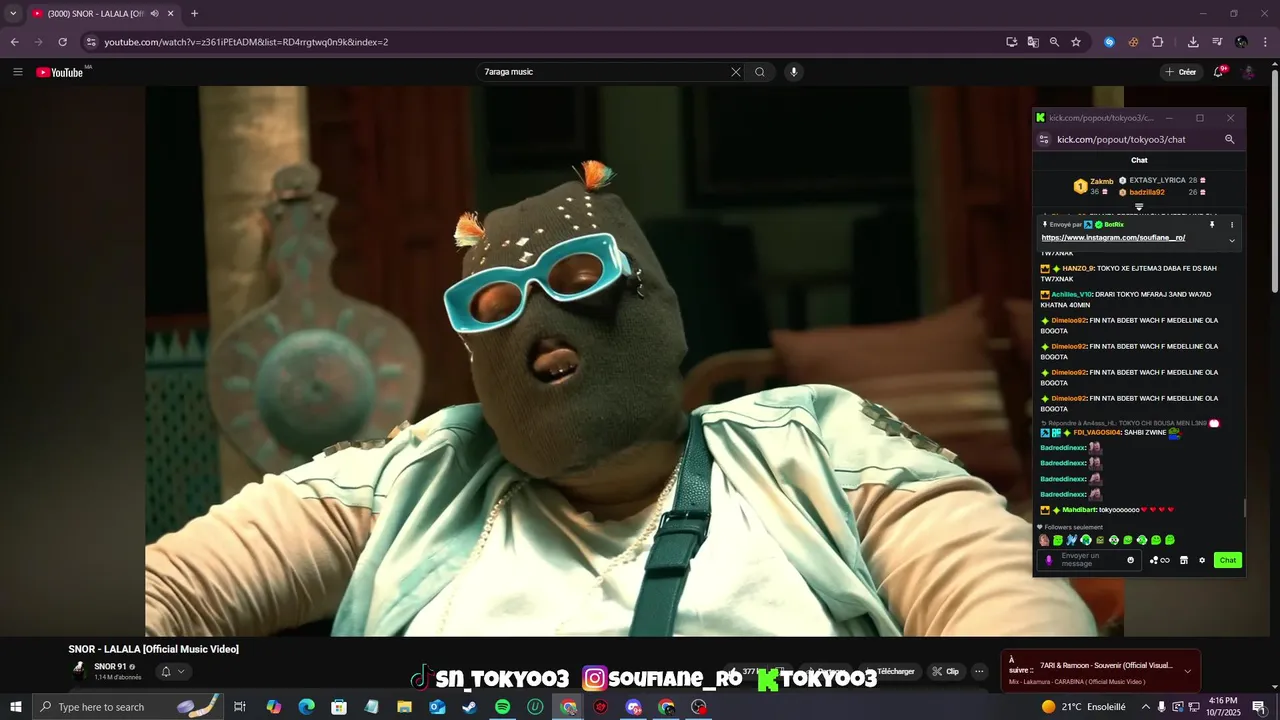Collapse pinned message chevron
1280x720 pixels.
(x=1232, y=240)
